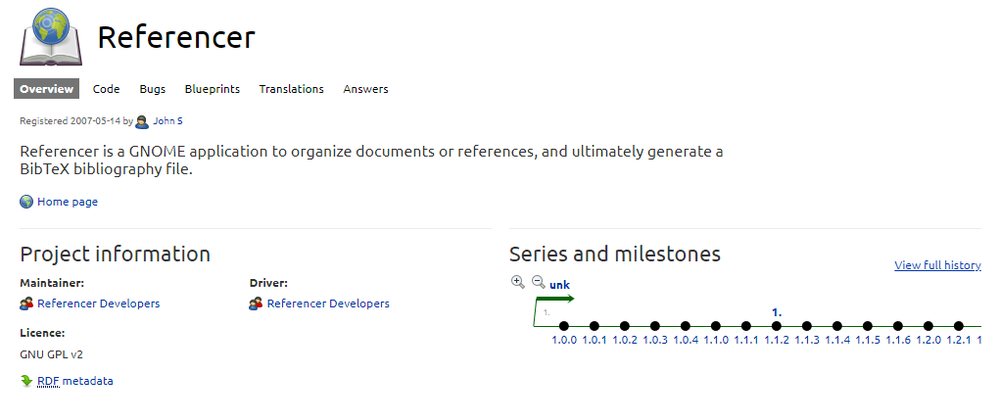Zoom out on the milestones timeline
The height and width of the screenshot is (416, 1000).
click(538, 281)
